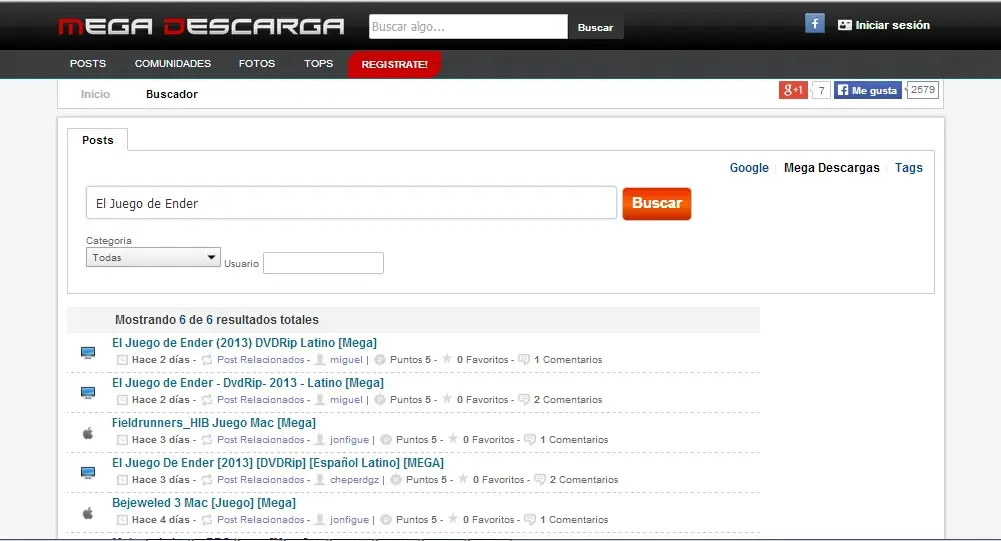Open user miguel in DvdRip- 2013 row
This screenshot has height=541, width=1001.
[x=346, y=400]
